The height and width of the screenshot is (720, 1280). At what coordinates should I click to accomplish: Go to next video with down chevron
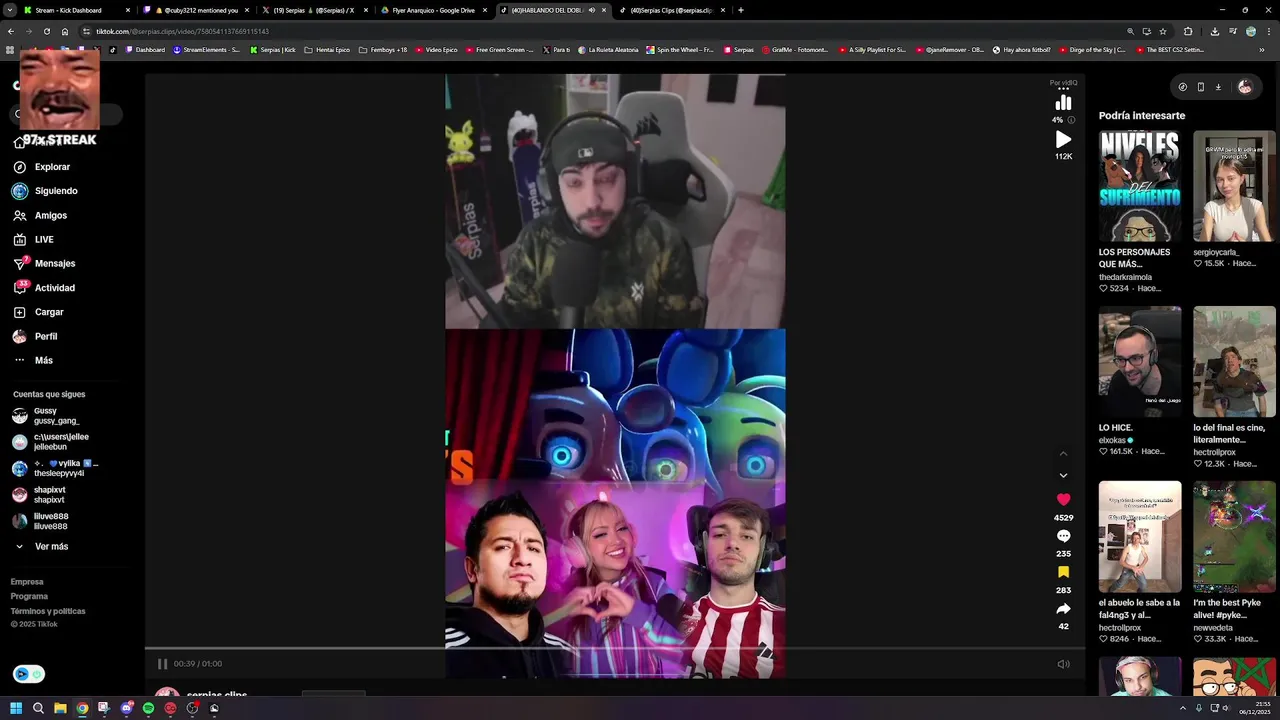(1063, 476)
